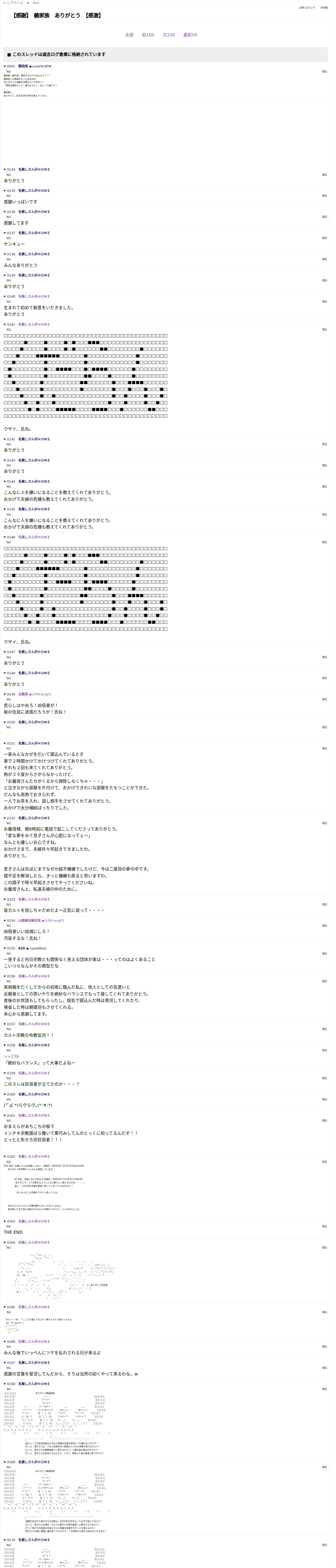Viewport: 336px width, 1568px height.
Task: Toggle the ▼ marker for post 0137
Action: pyautogui.click(x=5, y=233)
